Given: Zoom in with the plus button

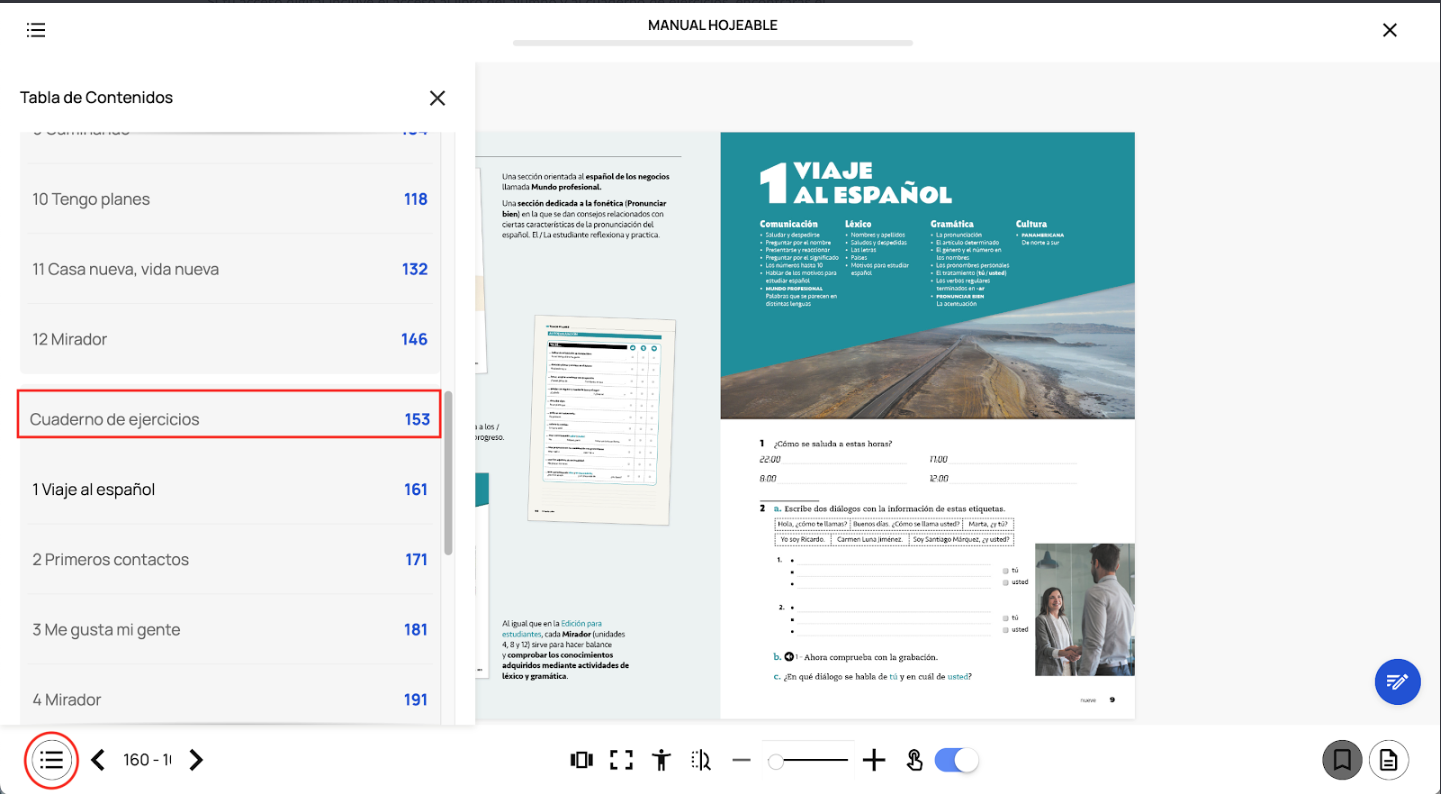Looking at the screenshot, I should (x=874, y=760).
